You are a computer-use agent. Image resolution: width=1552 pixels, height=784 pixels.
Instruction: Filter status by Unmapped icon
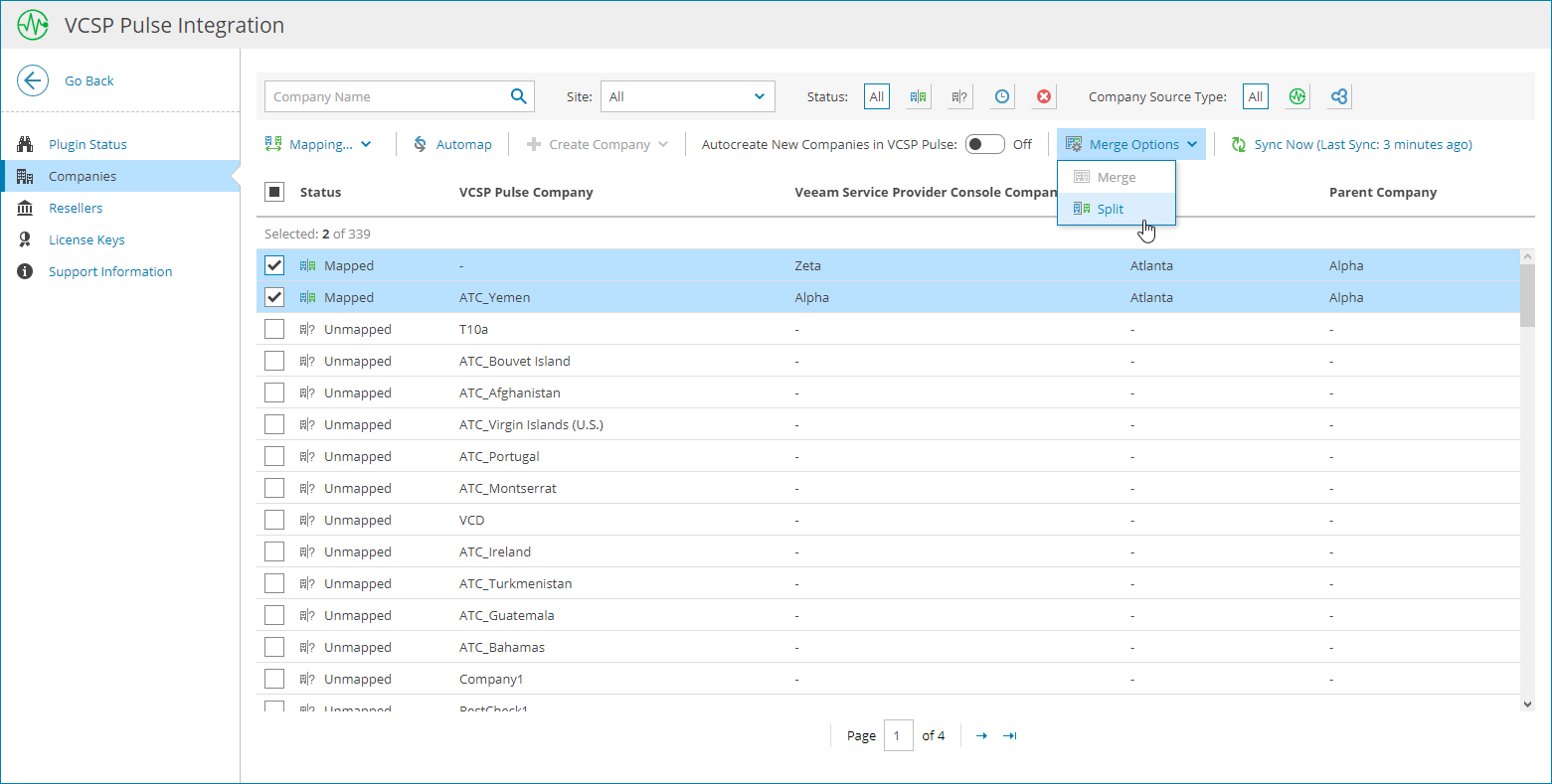coord(959,96)
